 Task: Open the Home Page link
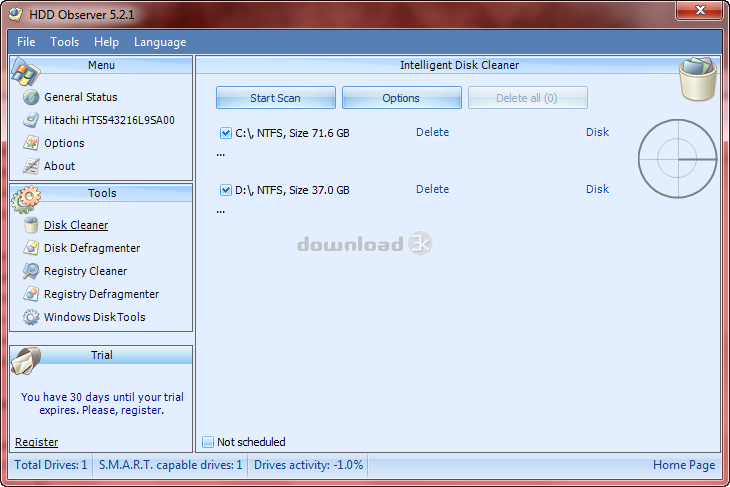684,465
